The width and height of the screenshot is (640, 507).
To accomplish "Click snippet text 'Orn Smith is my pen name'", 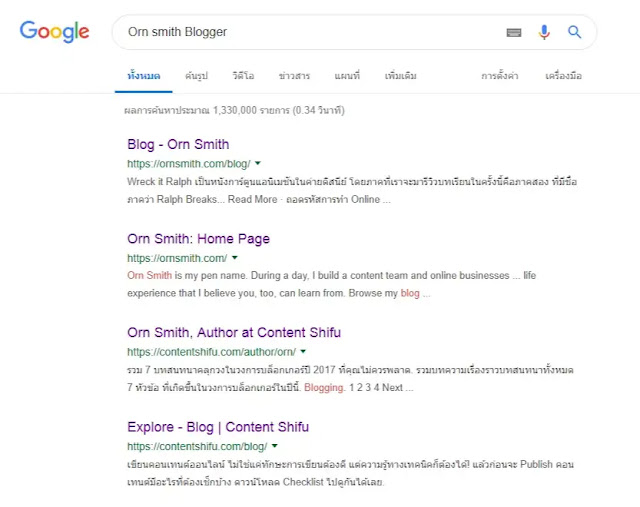I will click(x=187, y=276).
